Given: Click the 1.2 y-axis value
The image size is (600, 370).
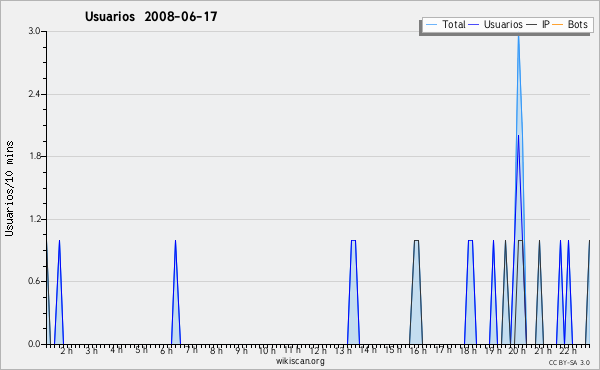Looking at the screenshot, I should 34,219.
